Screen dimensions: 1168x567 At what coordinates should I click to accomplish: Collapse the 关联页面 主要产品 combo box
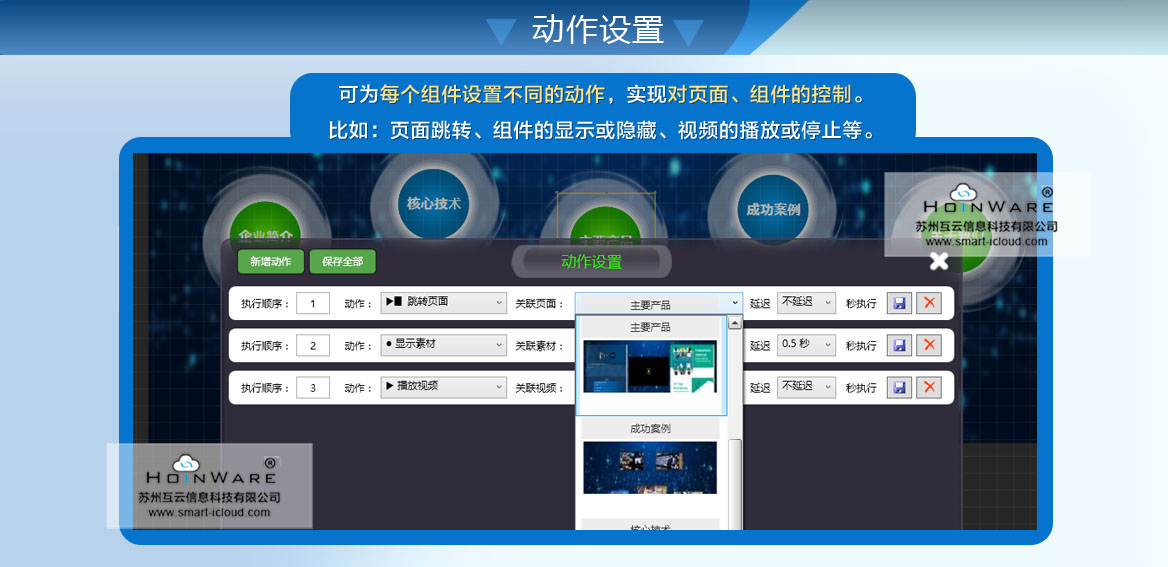click(735, 303)
